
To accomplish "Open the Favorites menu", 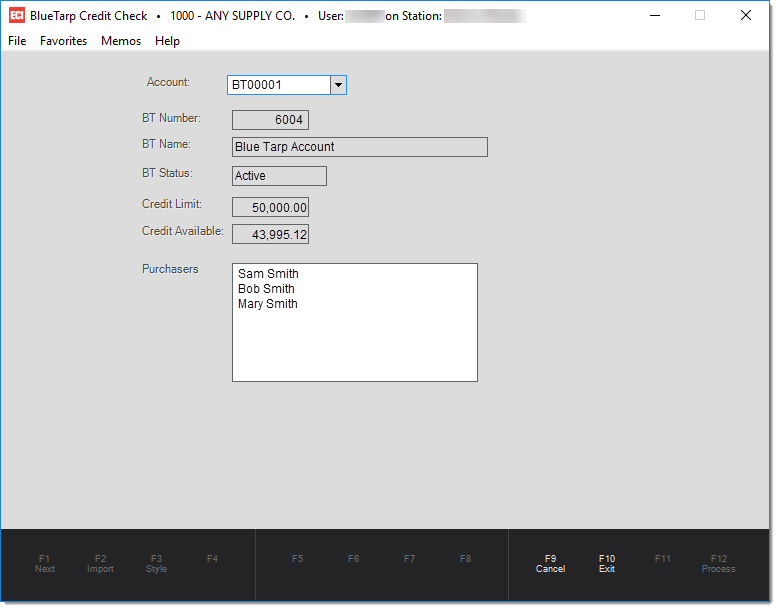I will (x=63, y=41).
